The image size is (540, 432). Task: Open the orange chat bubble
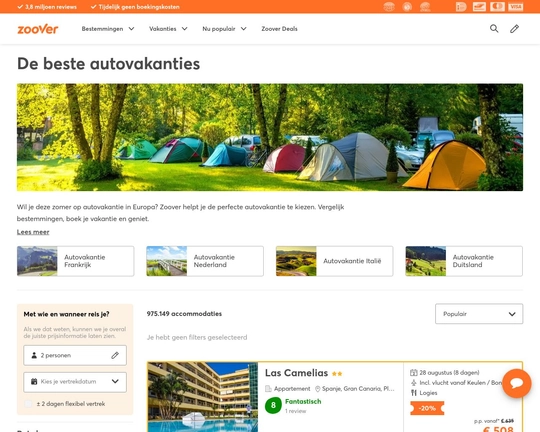click(x=516, y=383)
